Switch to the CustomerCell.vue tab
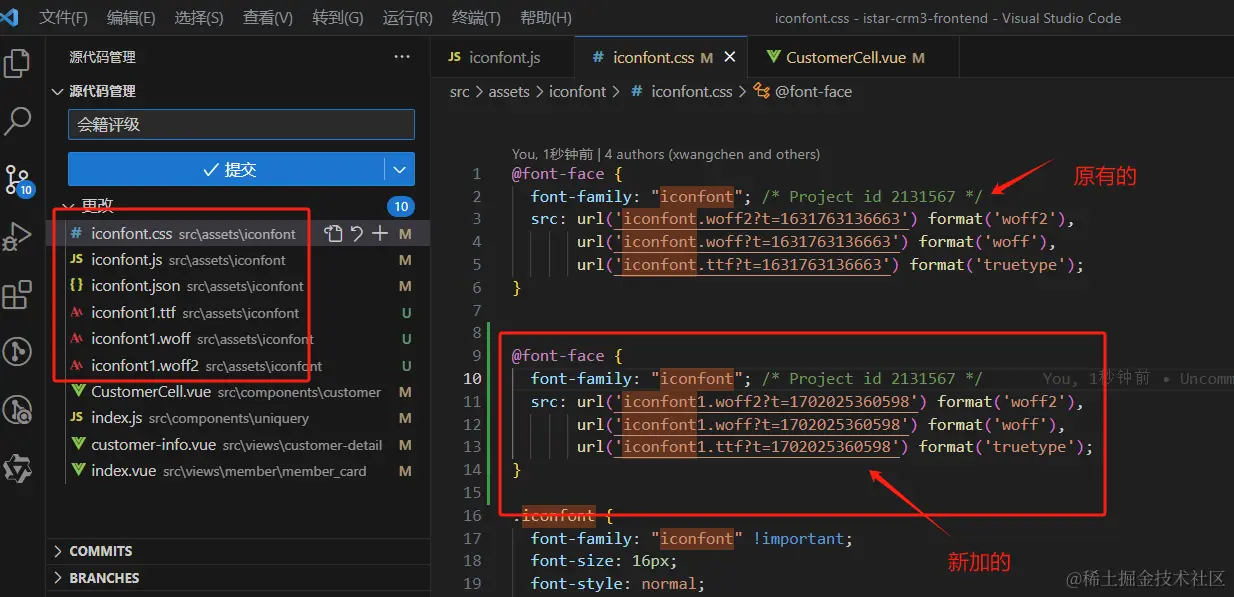1234x597 pixels. tap(853, 57)
